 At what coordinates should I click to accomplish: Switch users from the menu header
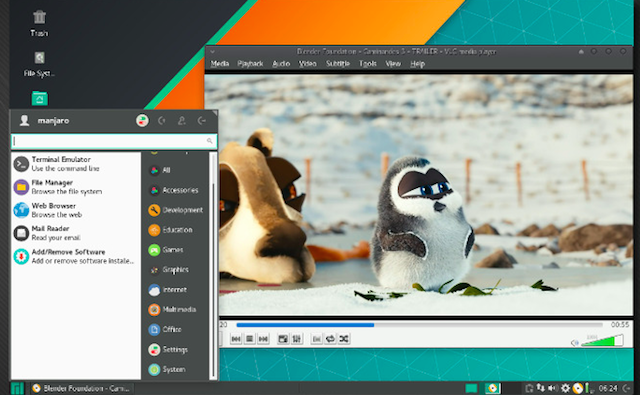[182, 120]
